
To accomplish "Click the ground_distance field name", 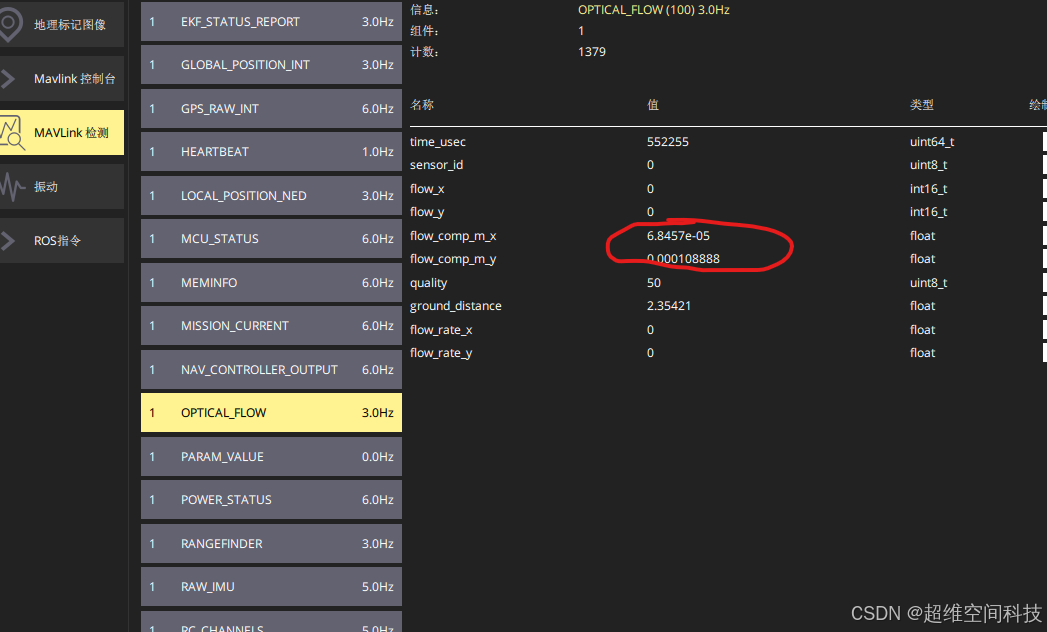I will pyautogui.click(x=456, y=305).
